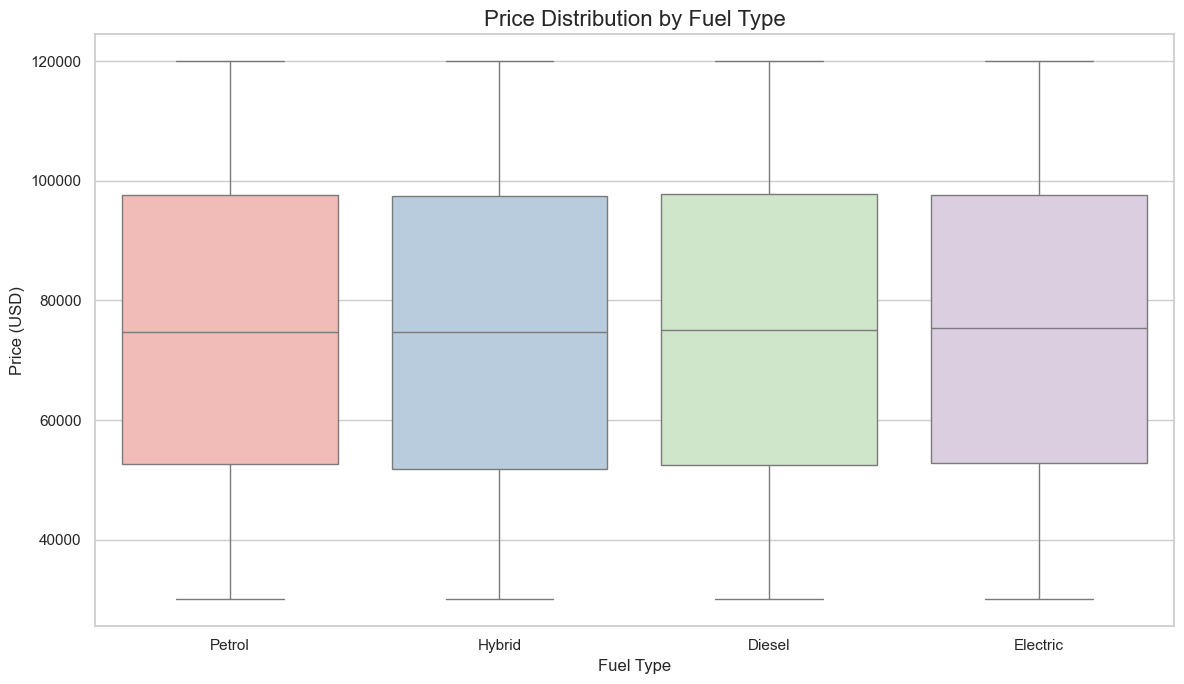Viewport: 1184px width, 684px height.
Task: Click the pink Petrol box
Action: [x=230, y=400]
